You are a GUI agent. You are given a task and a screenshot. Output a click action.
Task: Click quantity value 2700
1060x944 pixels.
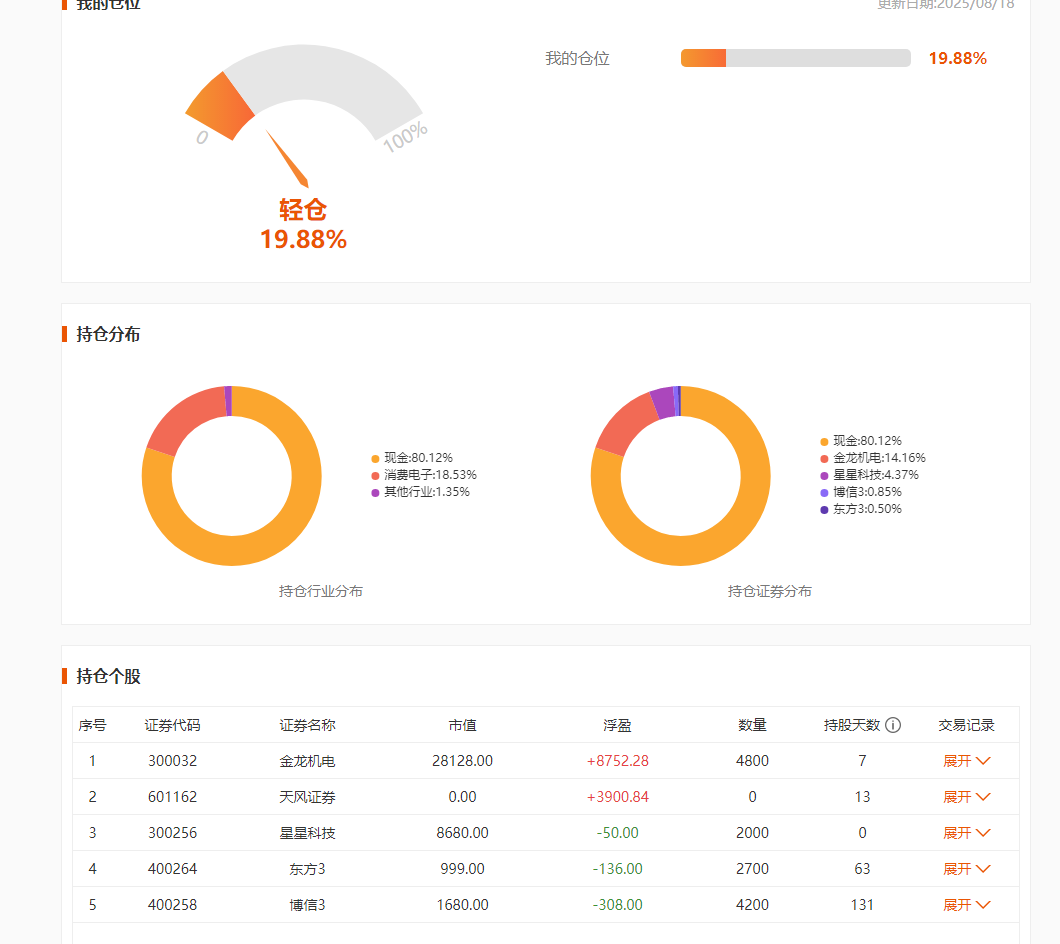(752, 868)
